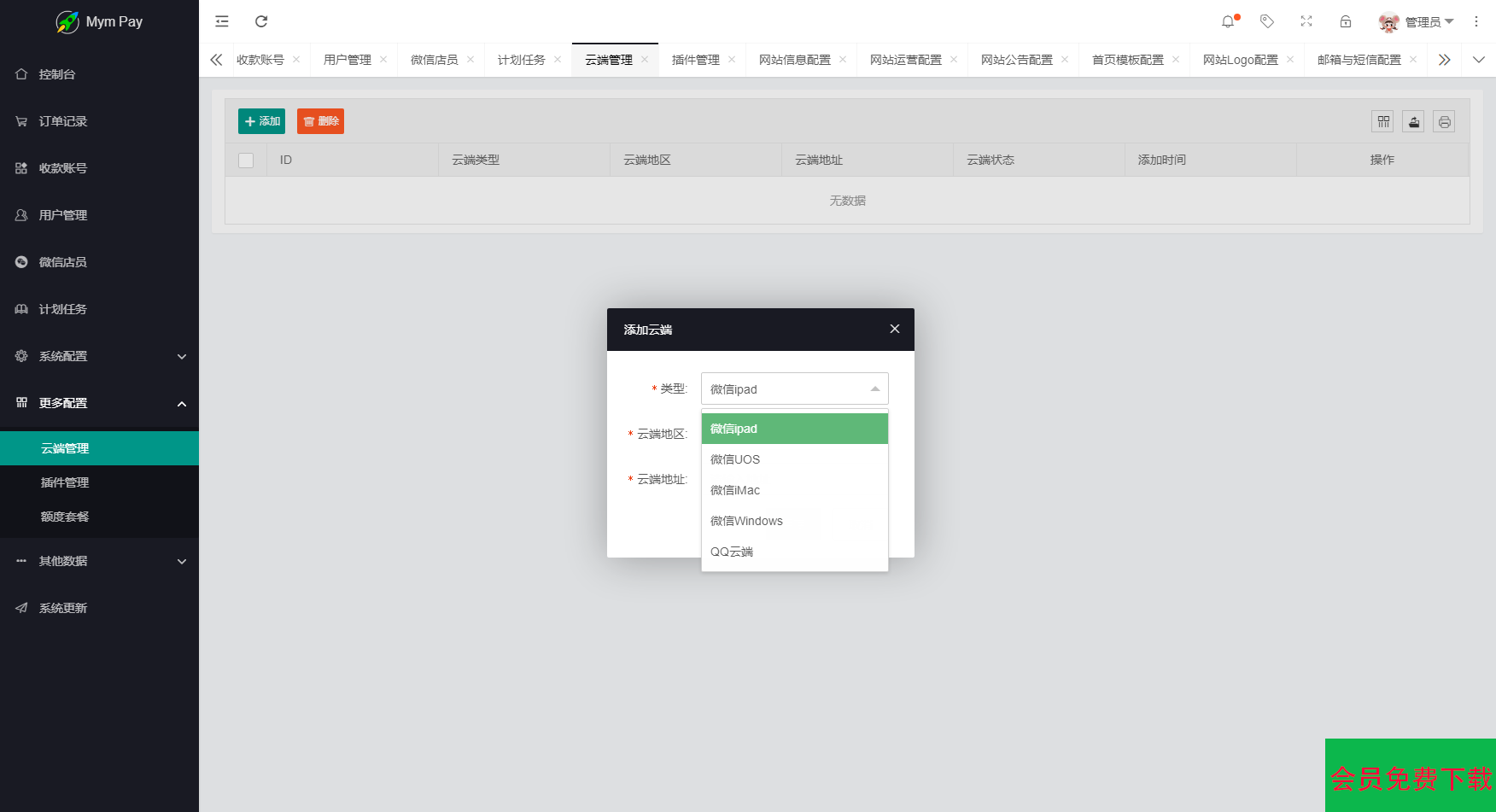Expand the 系统配置 sidebar menu
This screenshot has width=1496, height=812.
pyautogui.click(x=99, y=356)
